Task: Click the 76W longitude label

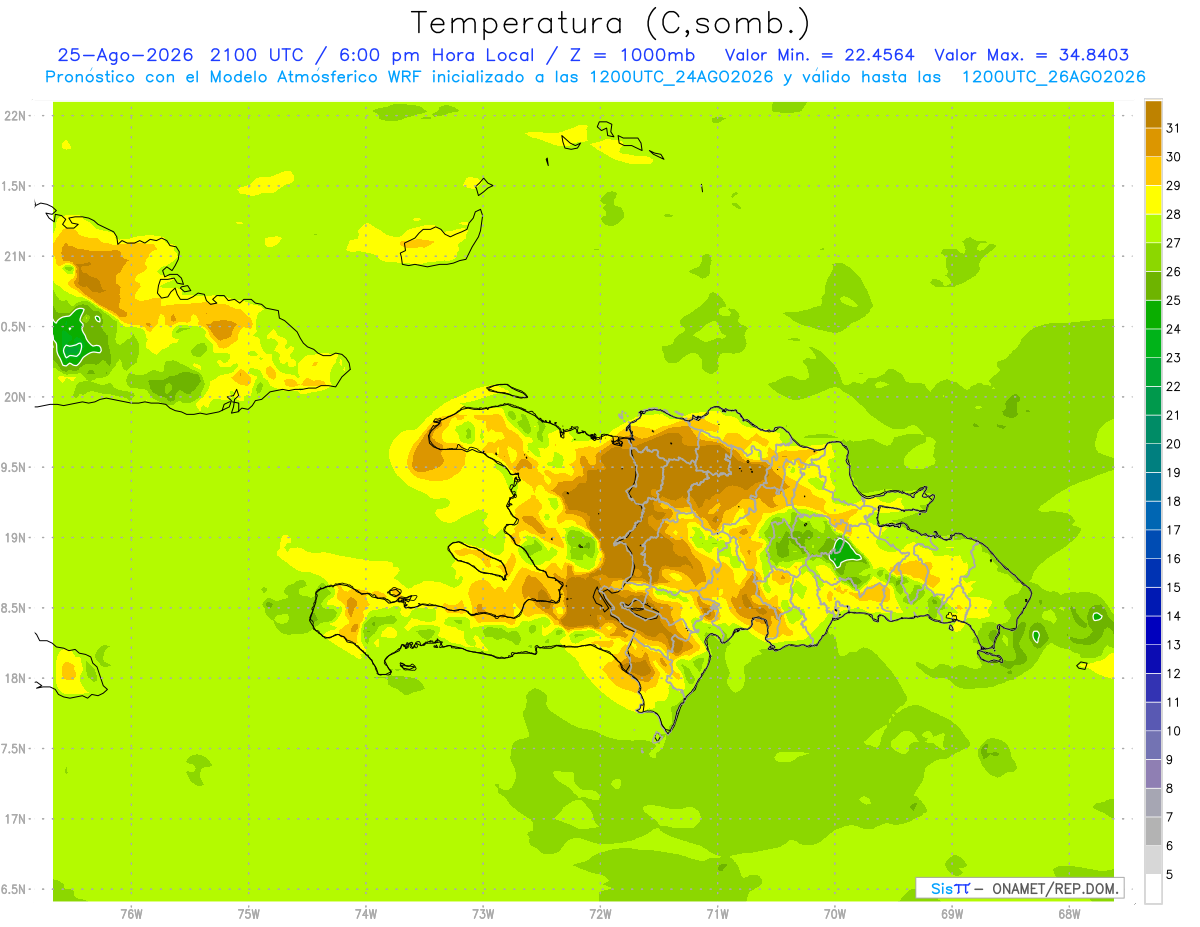Action: [x=131, y=913]
